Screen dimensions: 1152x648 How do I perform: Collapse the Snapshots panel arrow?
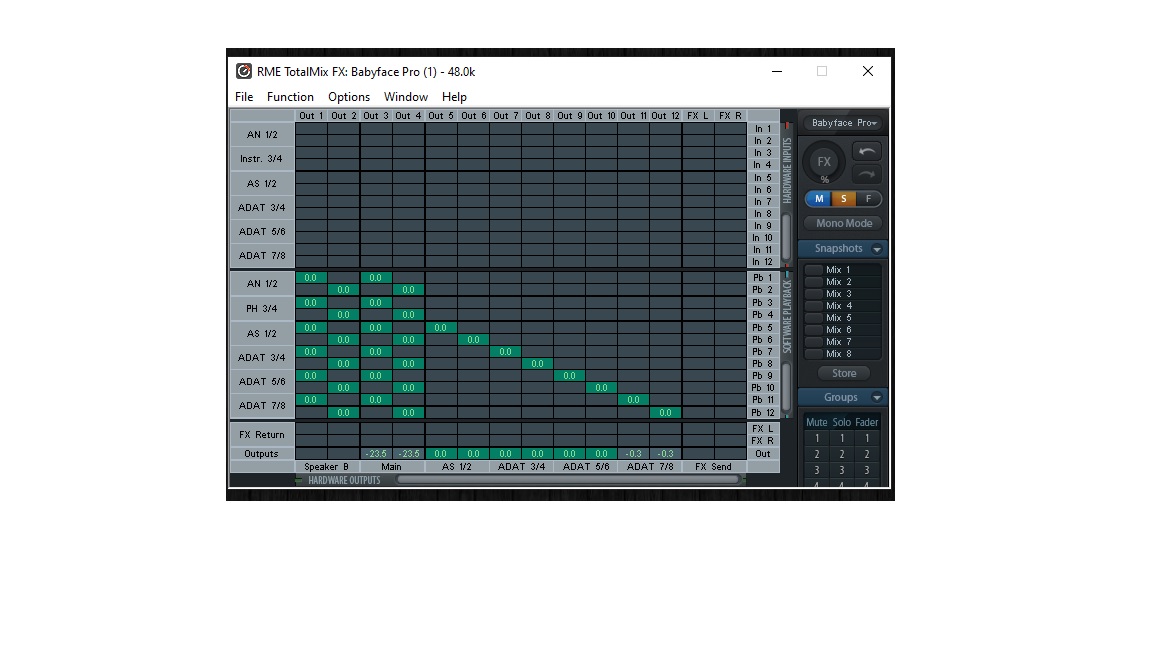(x=876, y=249)
